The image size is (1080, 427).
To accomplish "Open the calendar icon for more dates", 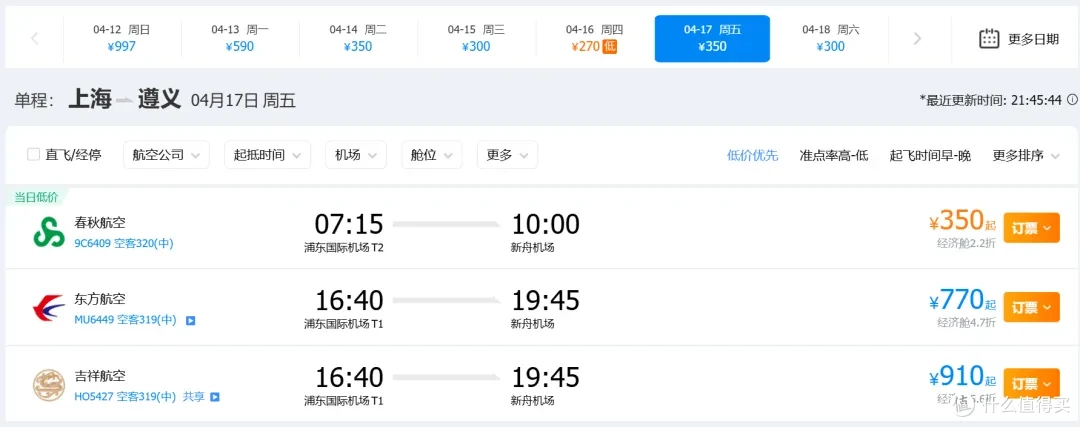I will point(989,39).
